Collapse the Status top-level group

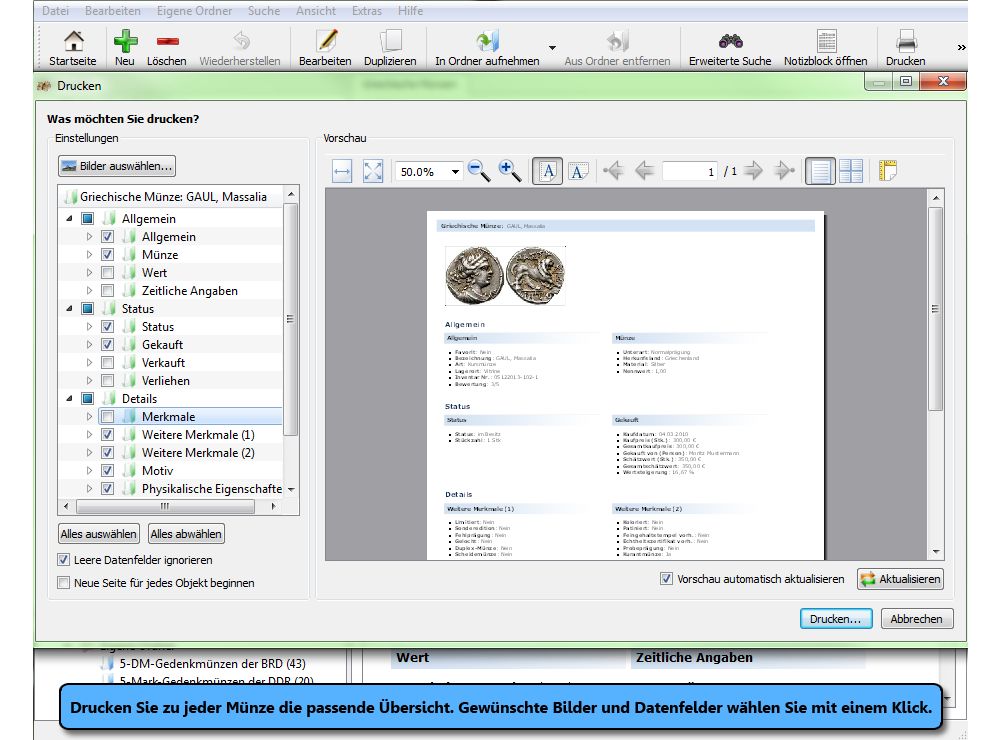click(69, 309)
